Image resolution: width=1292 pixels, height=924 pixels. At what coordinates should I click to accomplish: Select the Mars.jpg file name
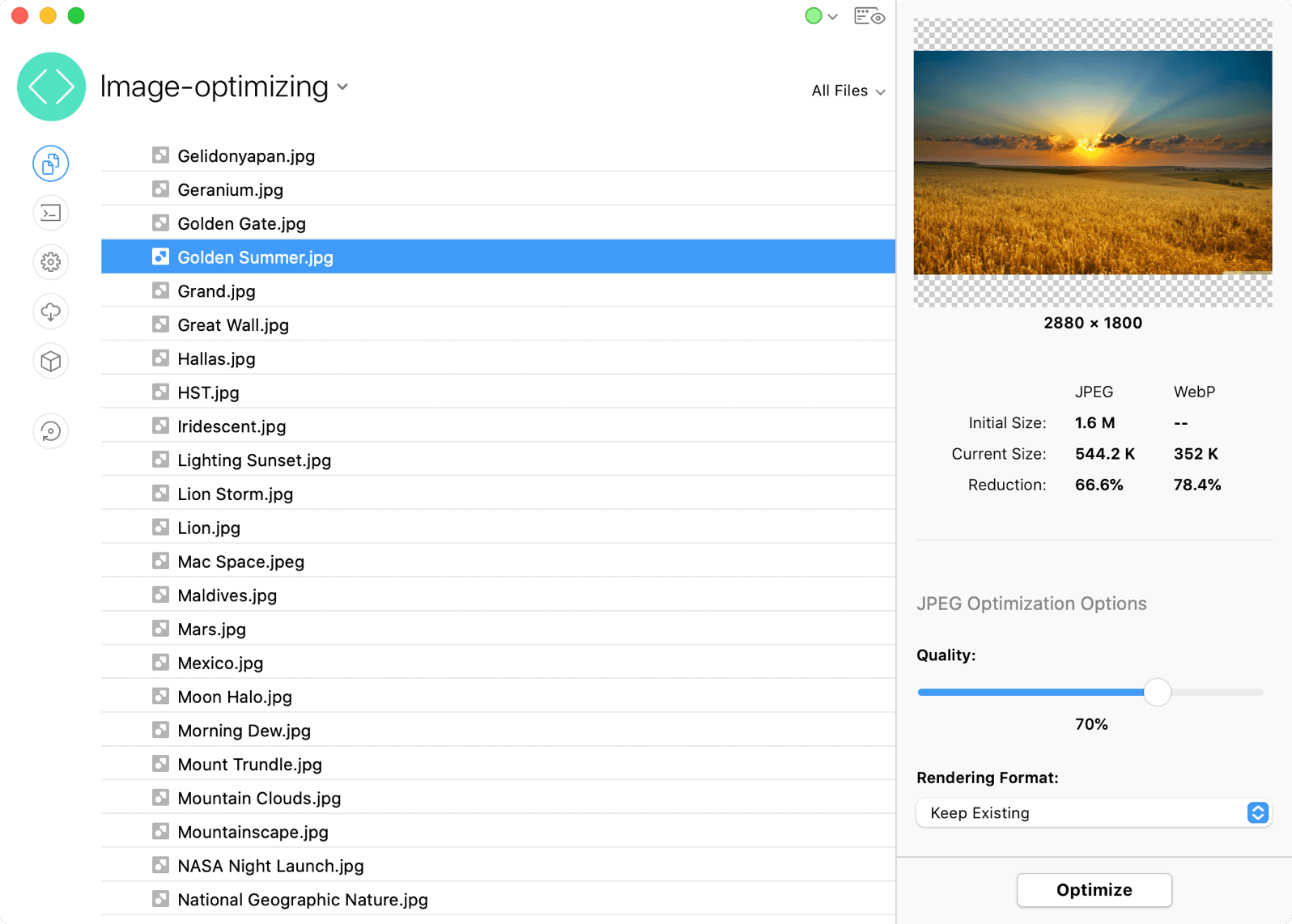(x=211, y=629)
